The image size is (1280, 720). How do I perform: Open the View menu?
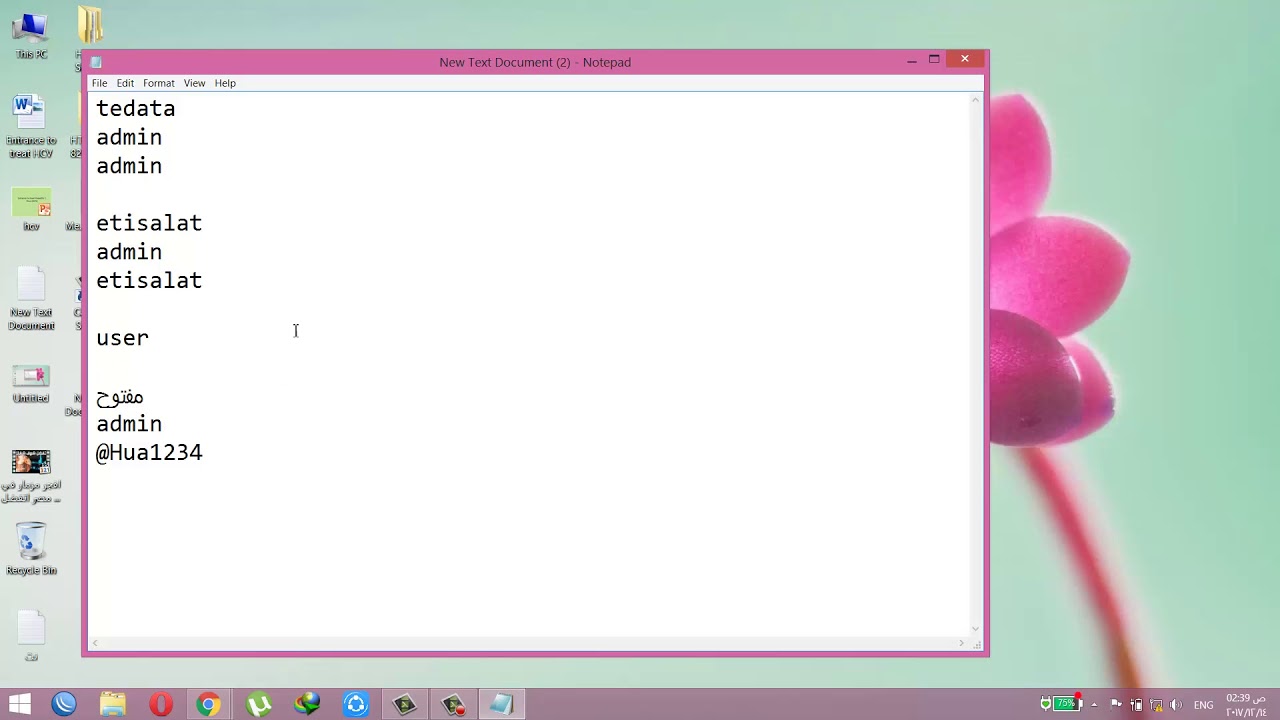tap(194, 83)
